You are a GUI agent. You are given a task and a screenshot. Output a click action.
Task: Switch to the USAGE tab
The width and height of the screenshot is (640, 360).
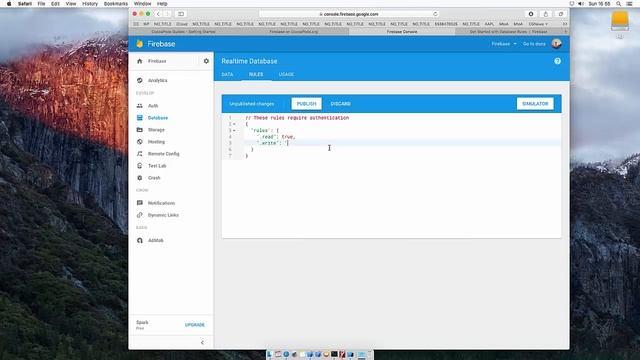[286, 74]
